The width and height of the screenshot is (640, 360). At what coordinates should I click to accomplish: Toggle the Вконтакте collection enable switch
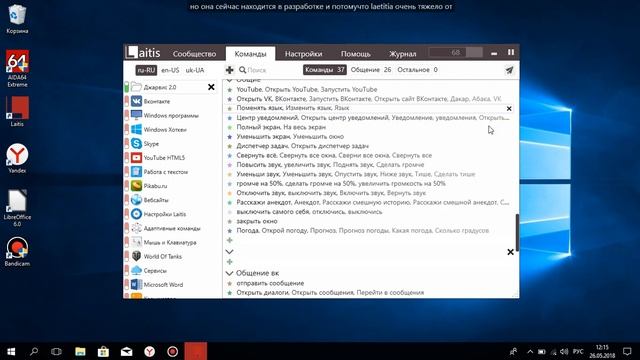(x=127, y=101)
